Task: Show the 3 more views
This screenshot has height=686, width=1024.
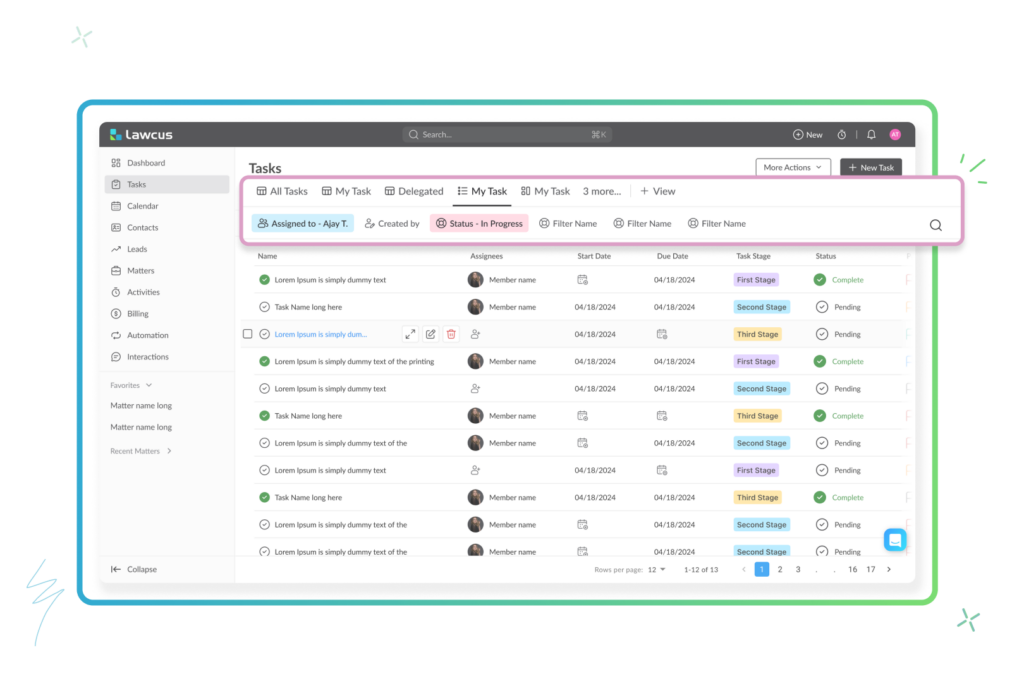Action: [x=601, y=191]
